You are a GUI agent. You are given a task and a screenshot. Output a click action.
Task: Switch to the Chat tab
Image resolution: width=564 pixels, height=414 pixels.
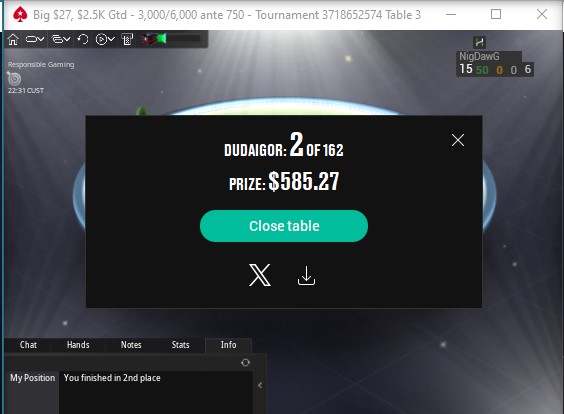(x=28, y=345)
